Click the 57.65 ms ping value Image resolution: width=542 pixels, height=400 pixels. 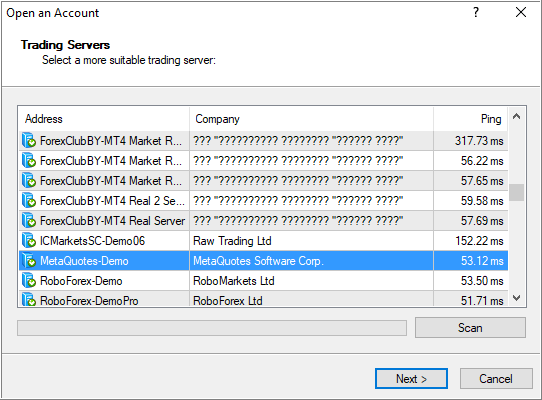482,181
